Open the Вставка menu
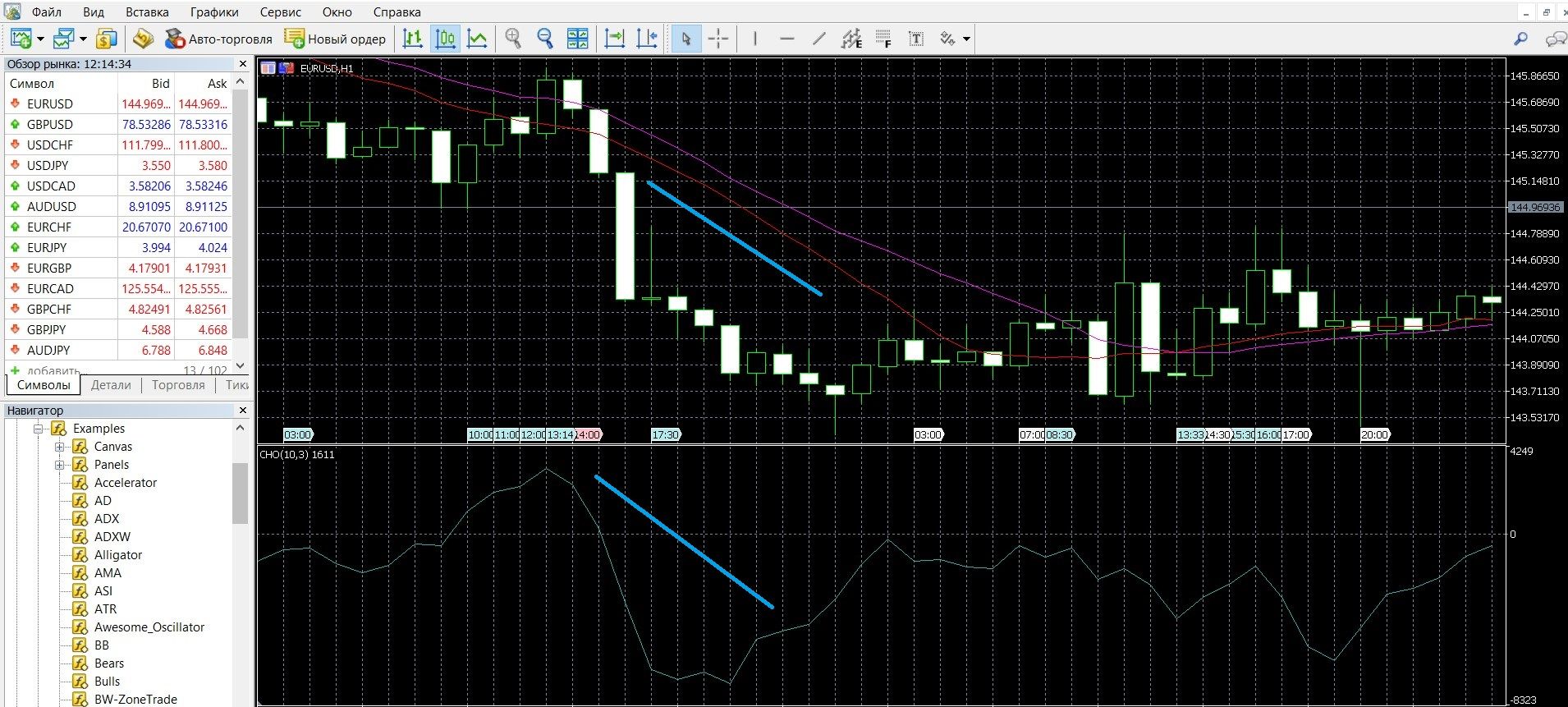 coord(147,12)
